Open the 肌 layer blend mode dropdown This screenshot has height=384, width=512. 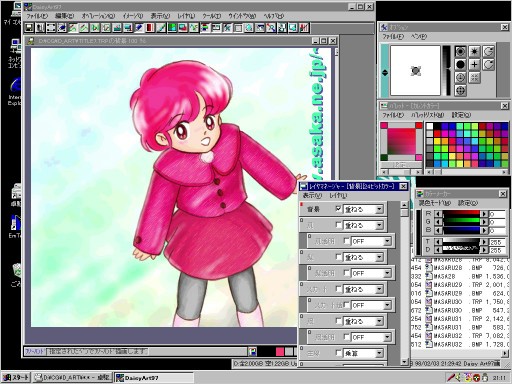coord(379,257)
